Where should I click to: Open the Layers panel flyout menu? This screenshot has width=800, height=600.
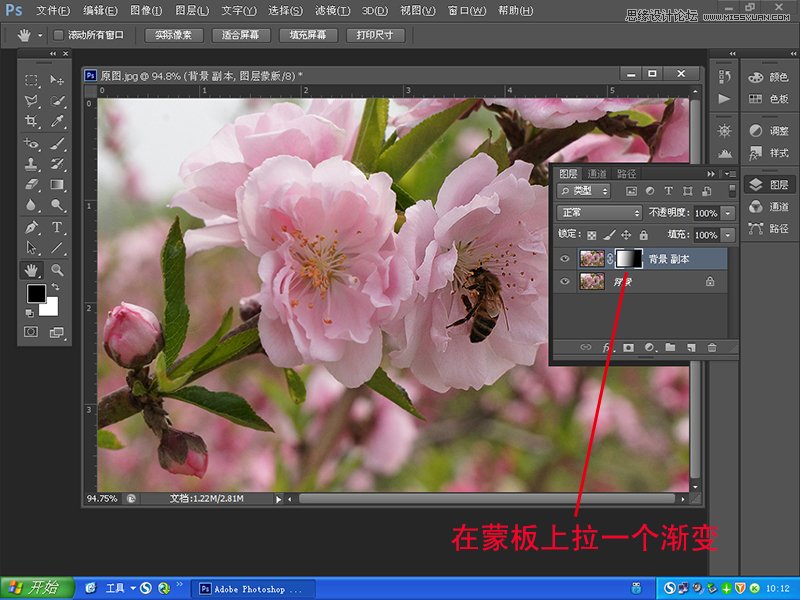(730, 174)
